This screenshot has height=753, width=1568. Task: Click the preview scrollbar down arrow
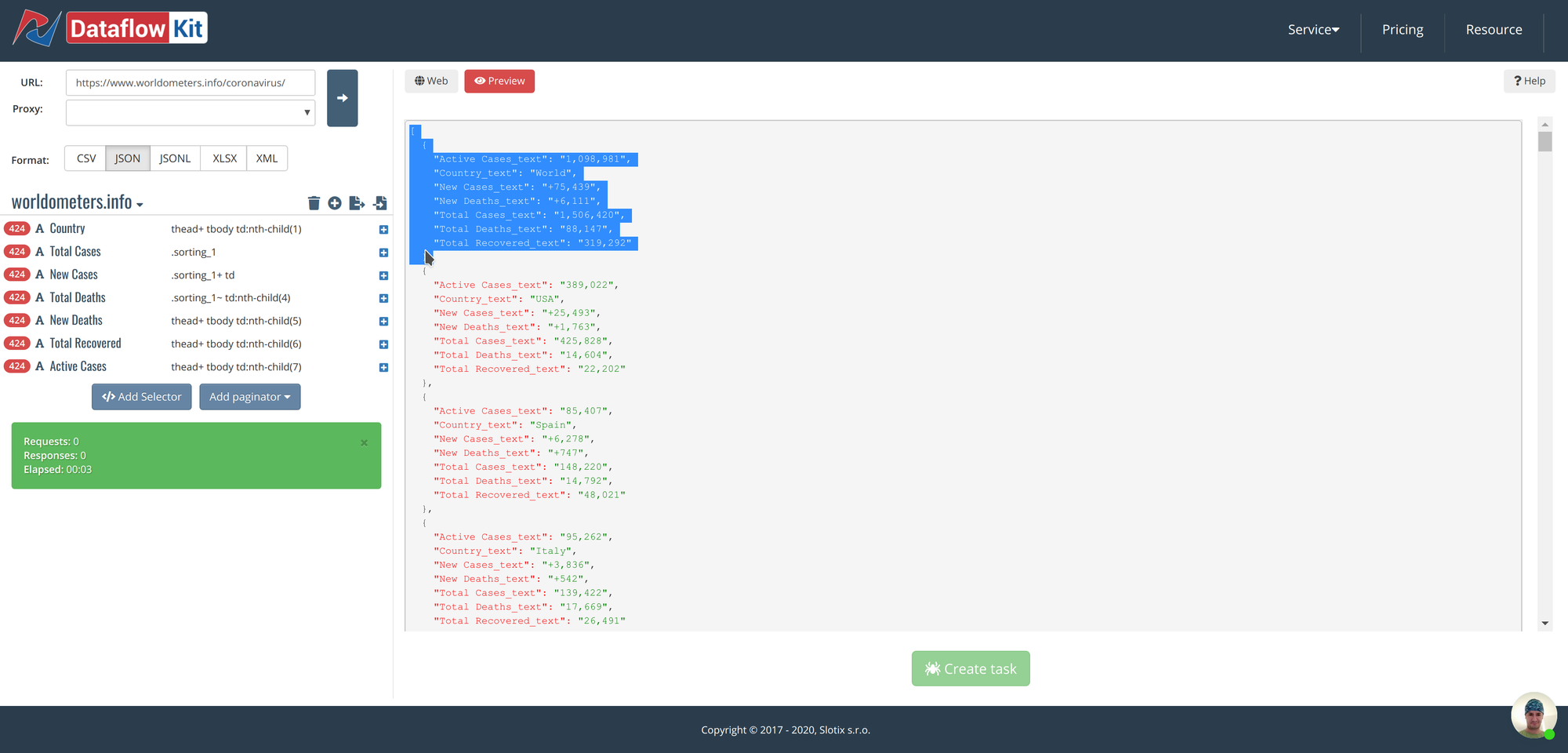point(1544,624)
